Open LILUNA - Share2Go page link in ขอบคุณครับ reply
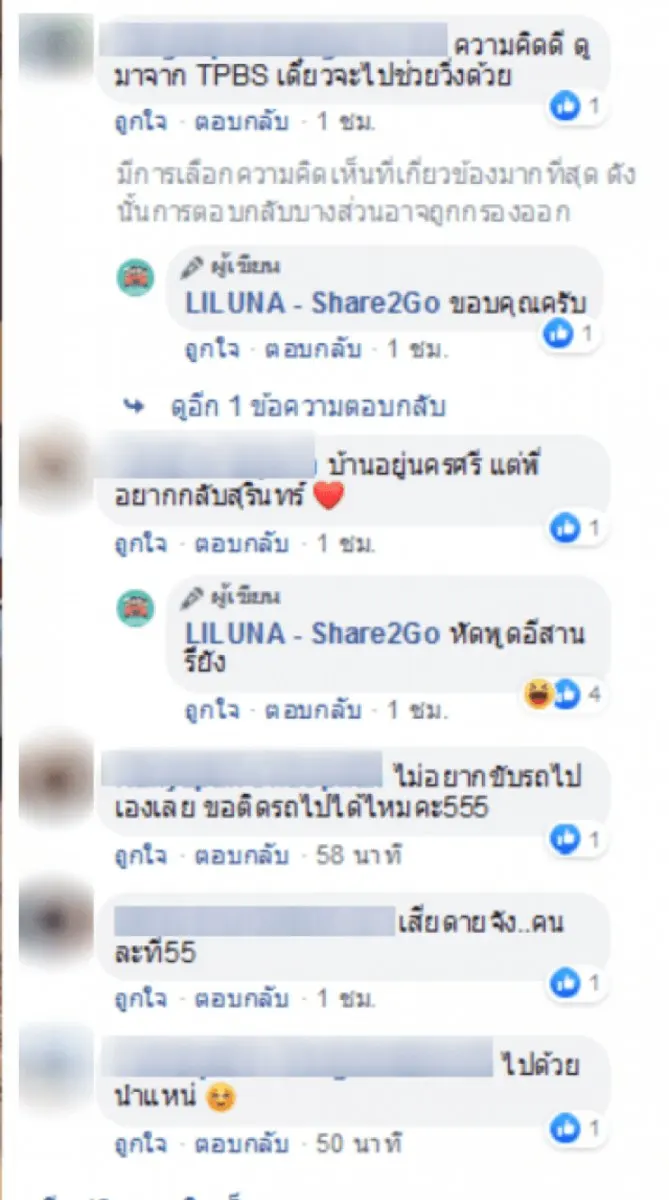669x1200 pixels. [311, 304]
